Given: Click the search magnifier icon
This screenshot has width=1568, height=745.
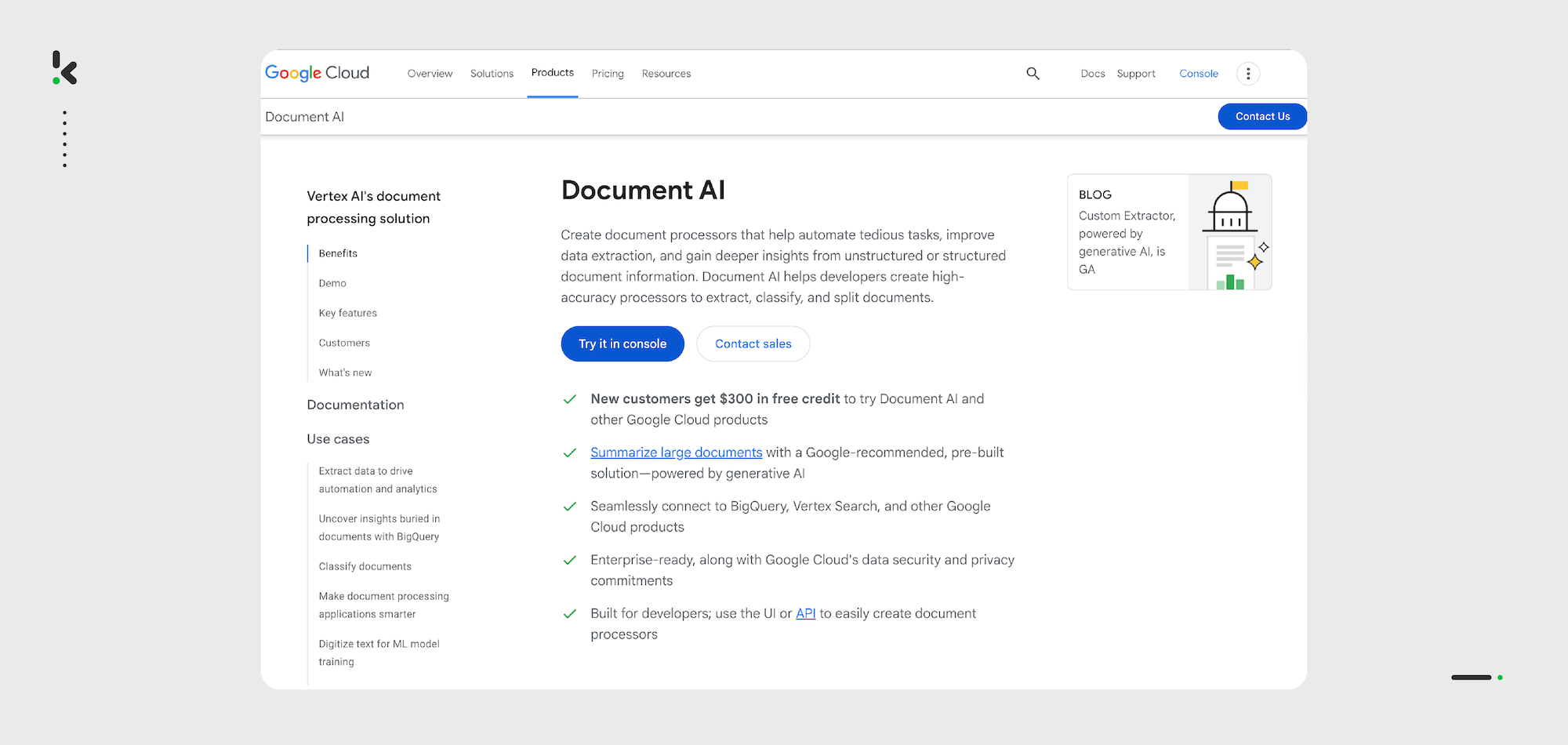Looking at the screenshot, I should [x=1033, y=74].
